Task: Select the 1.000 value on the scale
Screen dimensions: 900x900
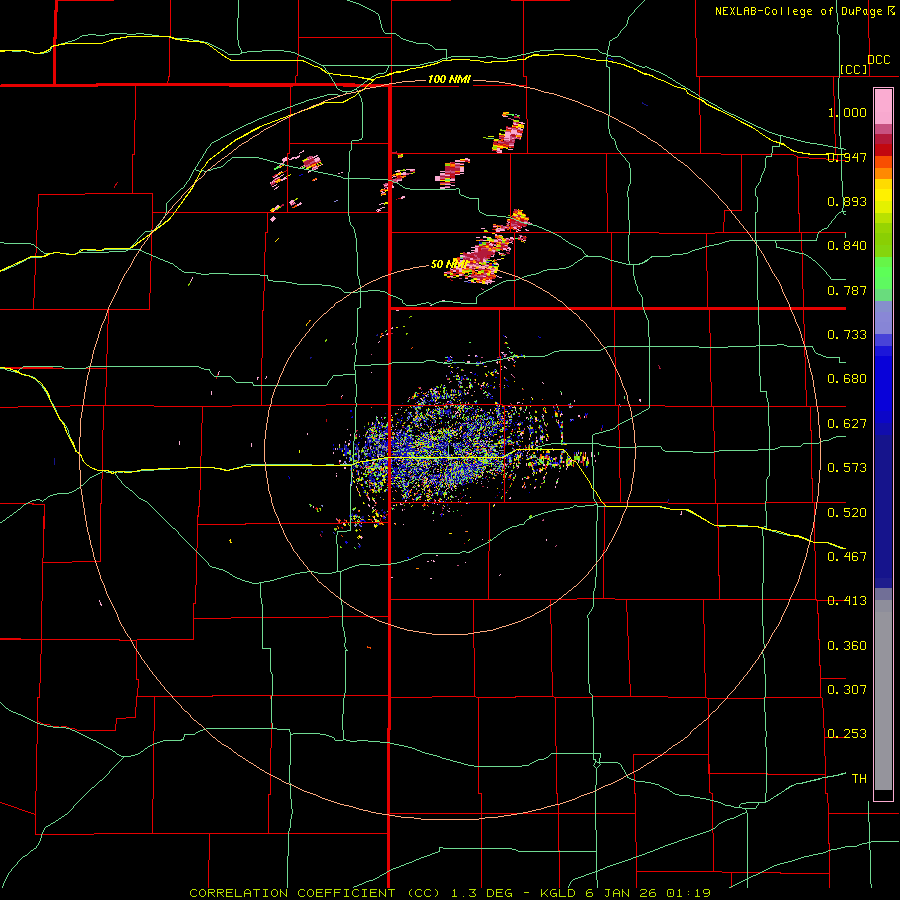Action: [x=847, y=112]
